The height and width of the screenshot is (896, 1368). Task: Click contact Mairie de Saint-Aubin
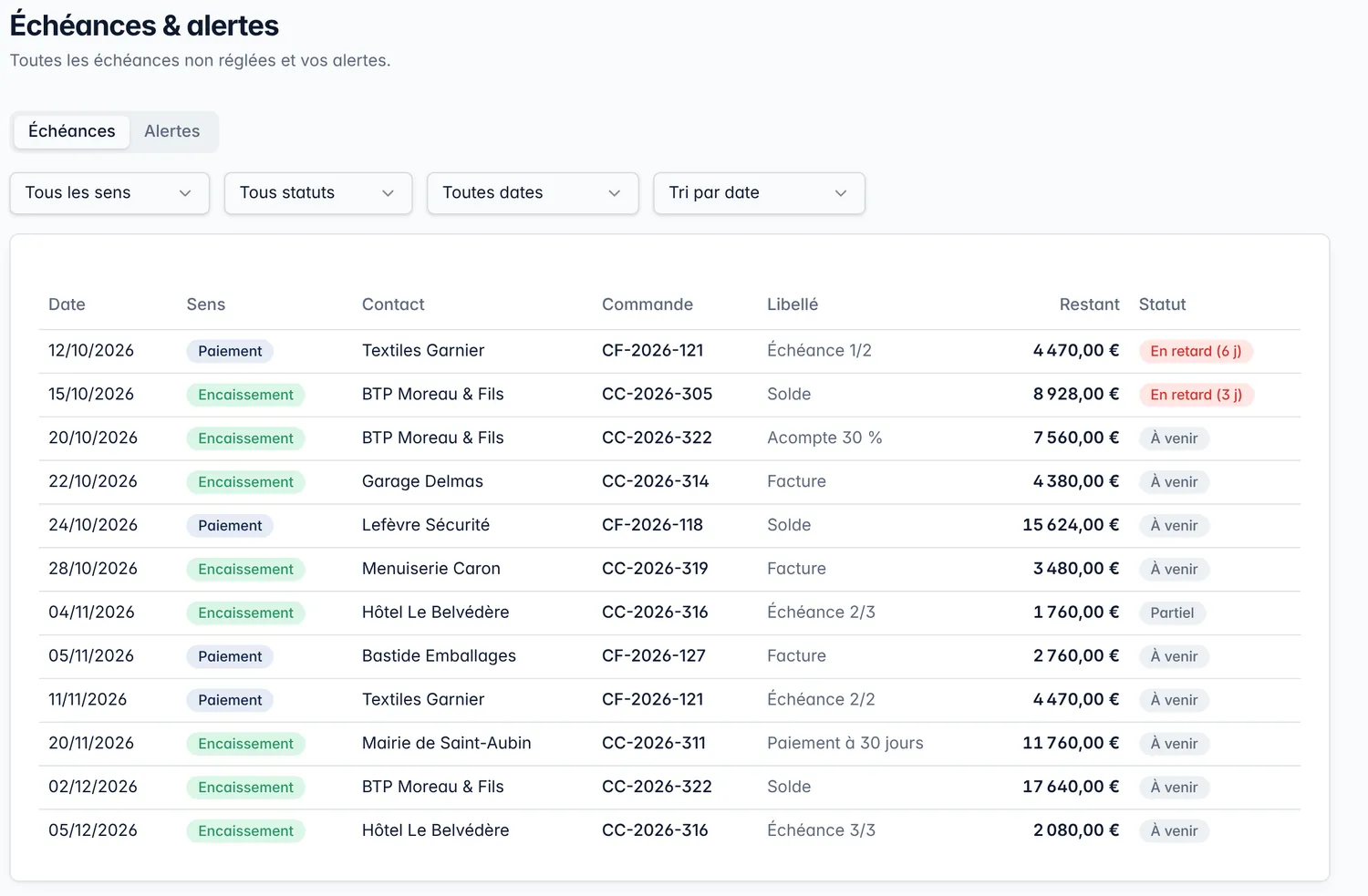point(447,744)
